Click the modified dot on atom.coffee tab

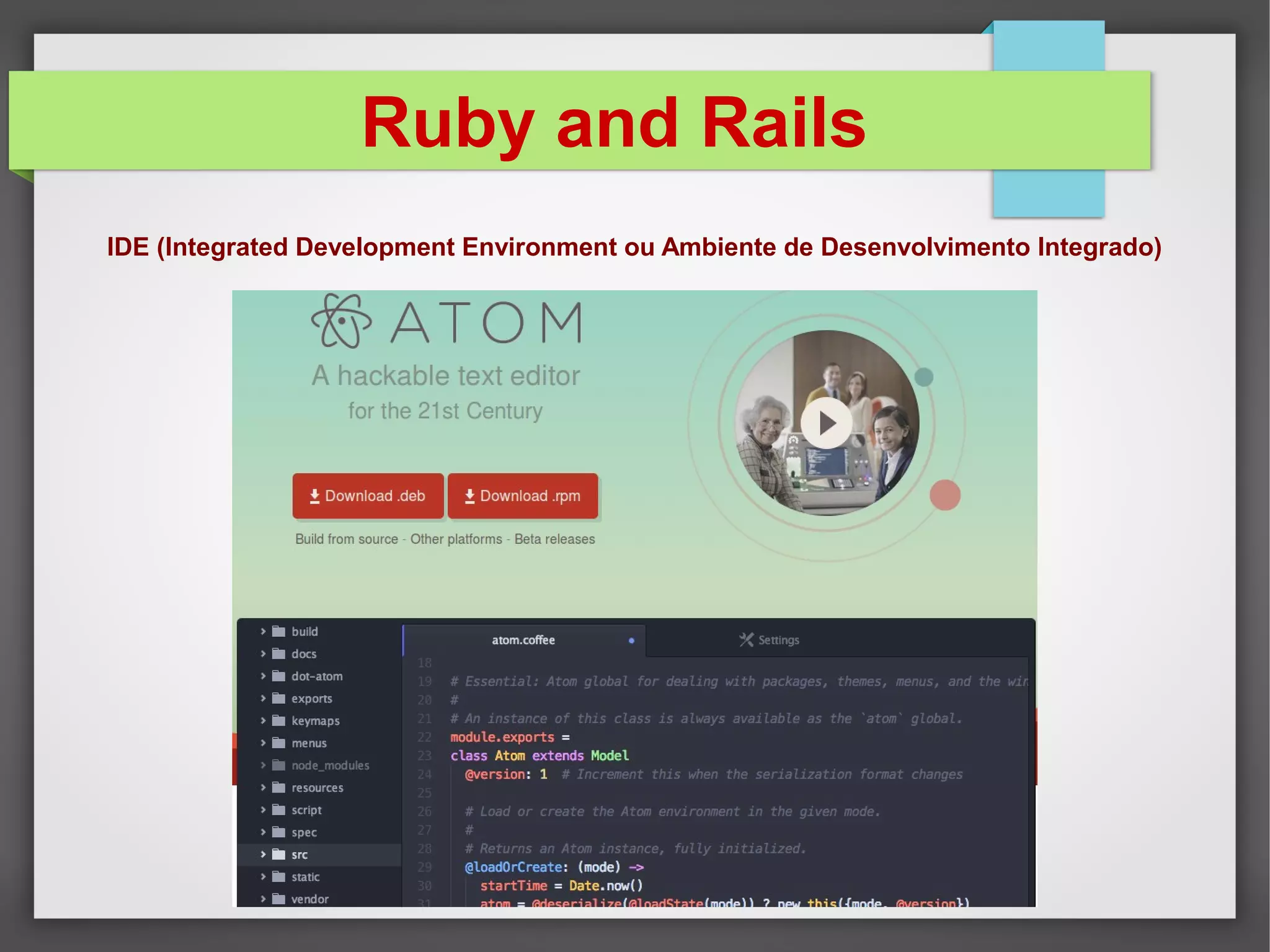631,641
